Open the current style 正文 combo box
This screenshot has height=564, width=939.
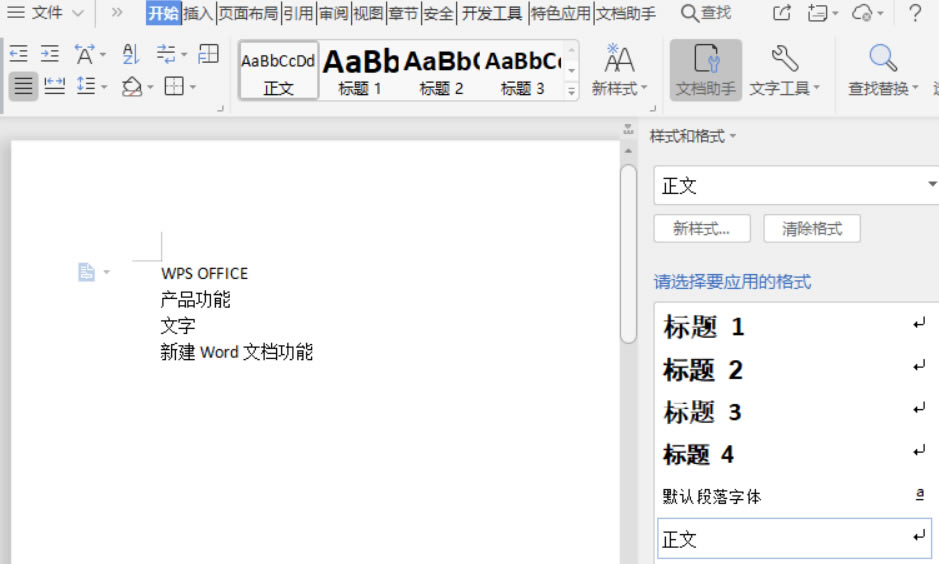(x=796, y=186)
